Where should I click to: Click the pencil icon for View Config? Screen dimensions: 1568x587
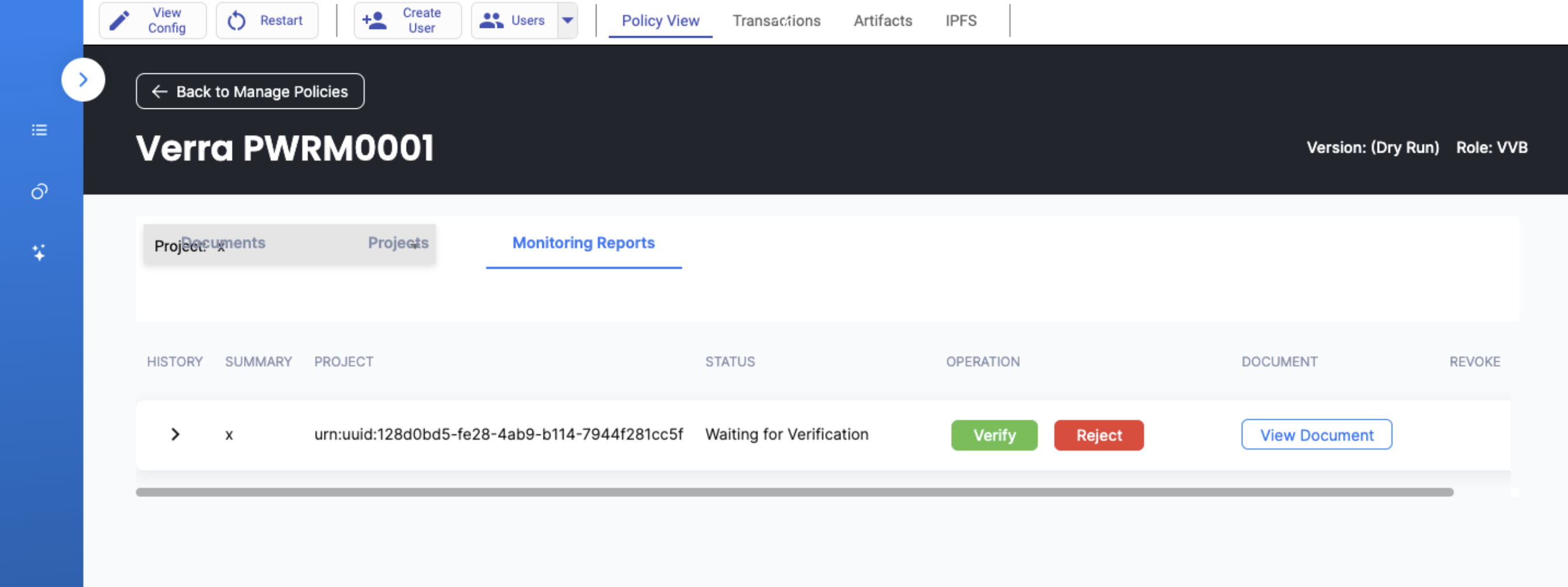pyautogui.click(x=119, y=21)
